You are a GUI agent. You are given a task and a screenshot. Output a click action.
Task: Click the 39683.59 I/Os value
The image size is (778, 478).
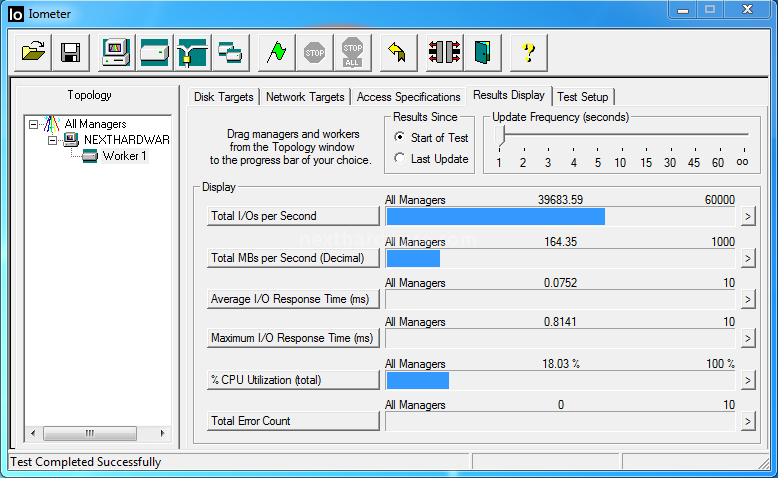tap(560, 200)
